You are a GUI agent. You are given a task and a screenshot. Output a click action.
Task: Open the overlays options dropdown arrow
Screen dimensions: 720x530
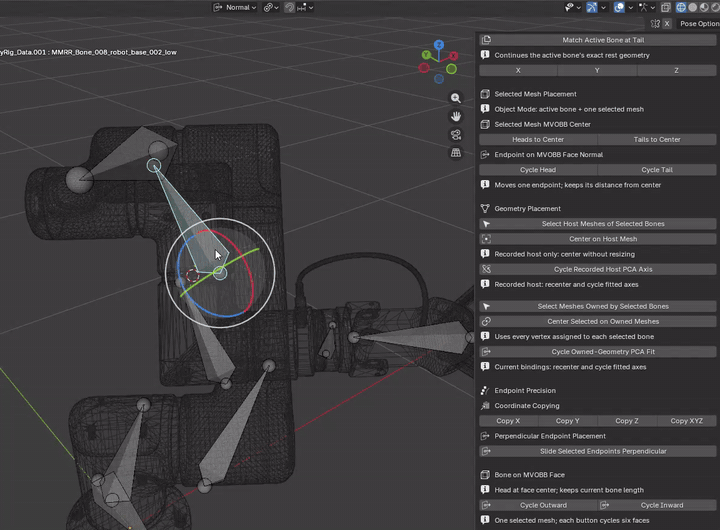630,7
